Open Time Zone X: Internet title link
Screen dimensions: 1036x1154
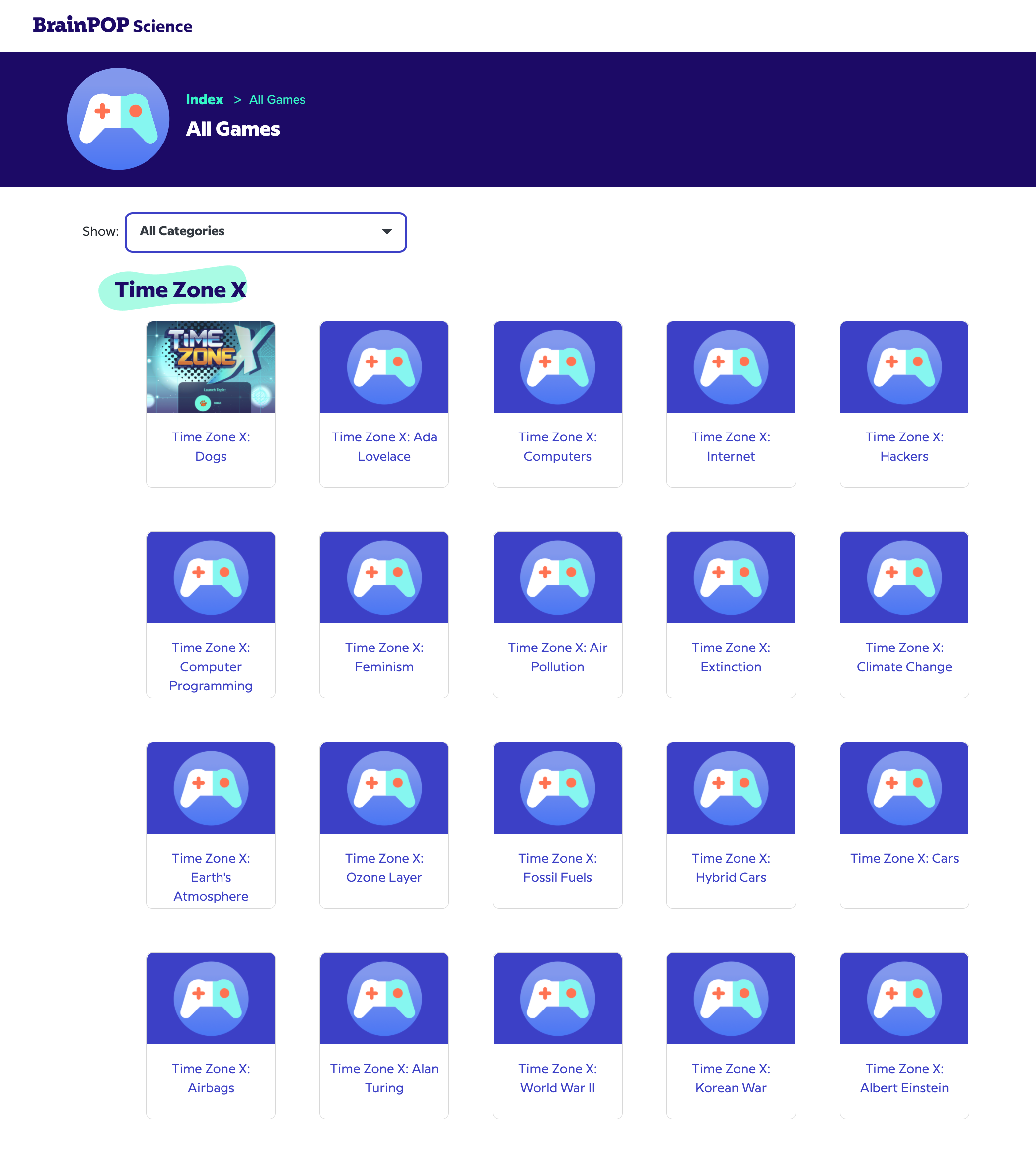(x=731, y=447)
